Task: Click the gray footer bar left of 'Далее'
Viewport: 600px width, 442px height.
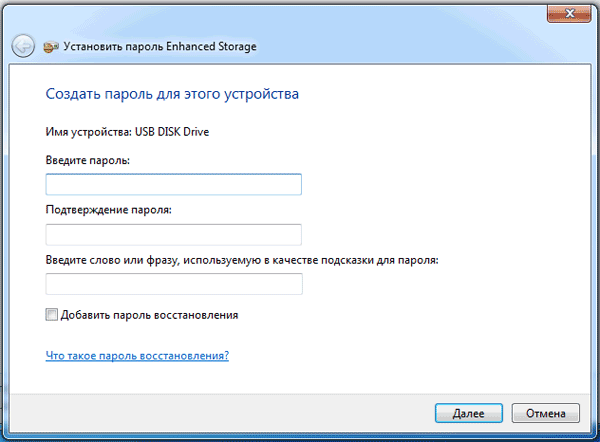Action: pos(222,413)
